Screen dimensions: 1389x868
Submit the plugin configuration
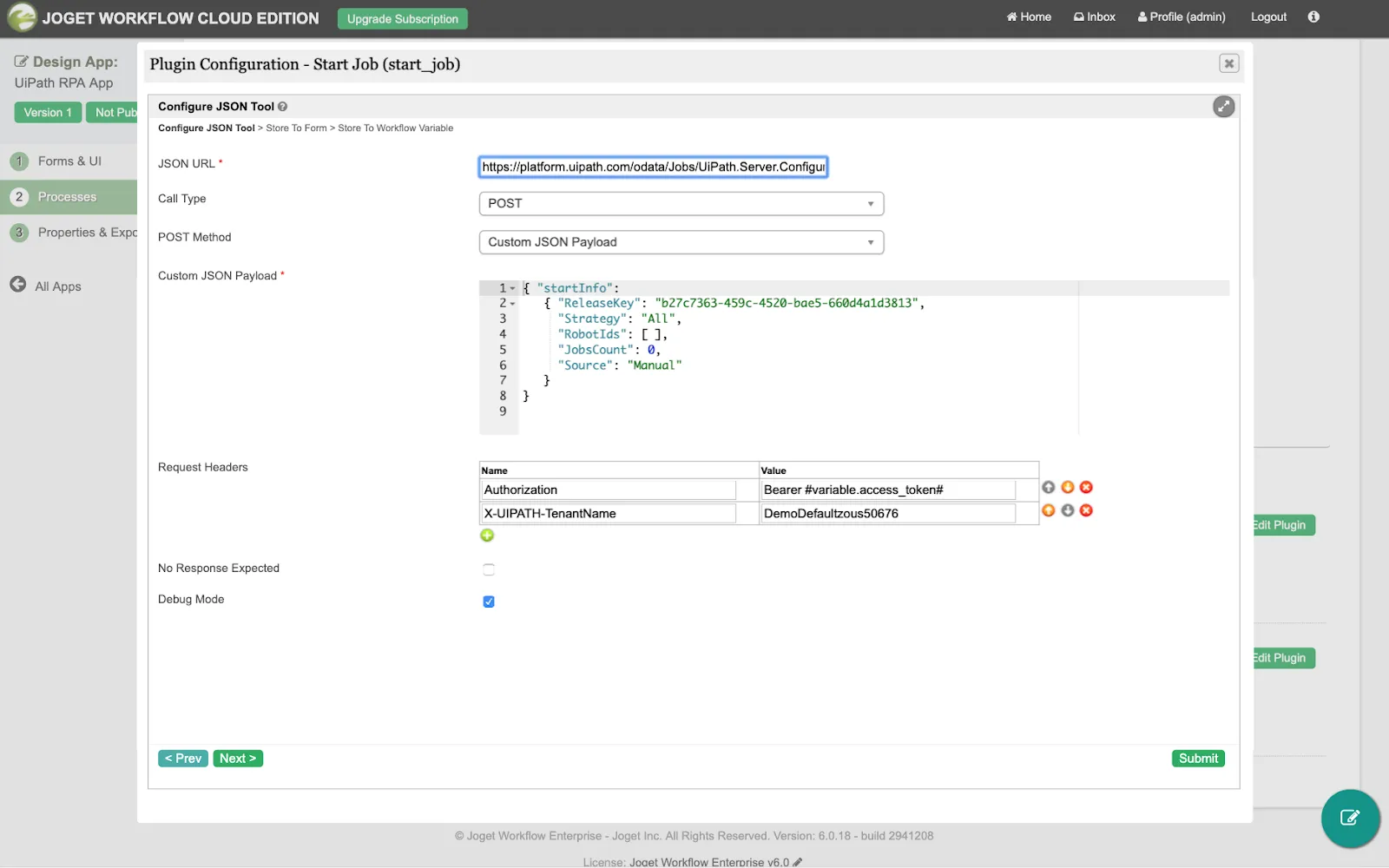pyautogui.click(x=1198, y=759)
